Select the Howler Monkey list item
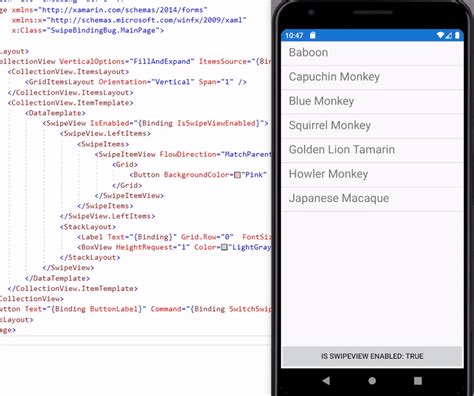 point(372,174)
